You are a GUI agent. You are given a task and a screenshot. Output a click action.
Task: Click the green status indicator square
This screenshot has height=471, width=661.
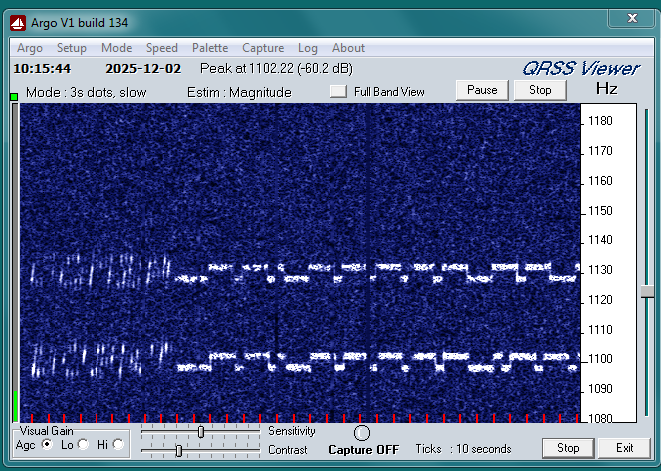tap(14, 97)
